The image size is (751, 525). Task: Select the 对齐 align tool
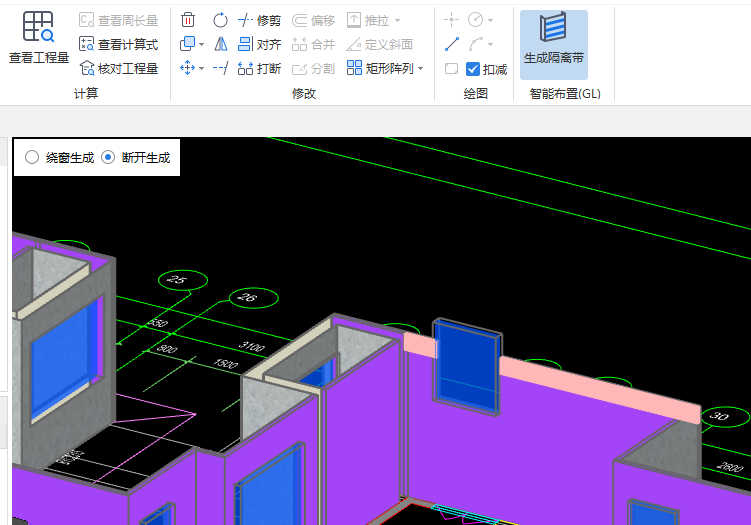pyautogui.click(x=259, y=44)
